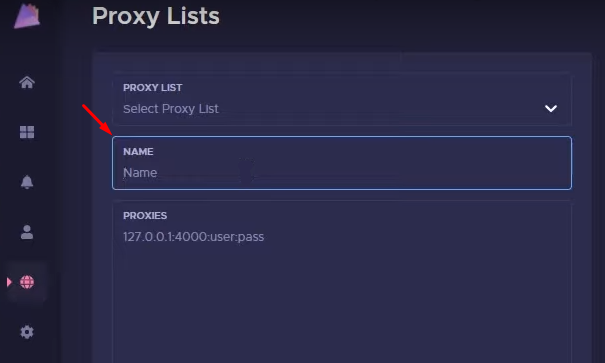This screenshot has width=605, height=363.
Task: Open the Select Proxy List dropdown
Action: coord(342,100)
